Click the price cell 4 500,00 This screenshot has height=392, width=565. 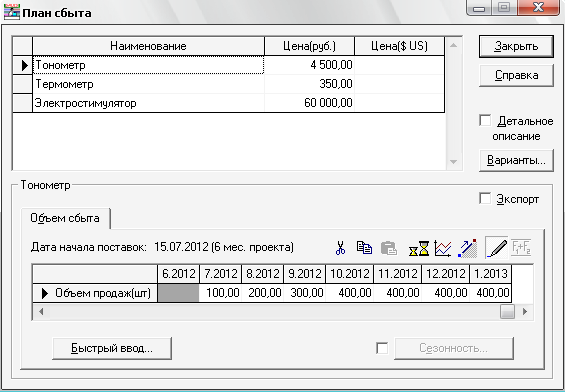310,65
